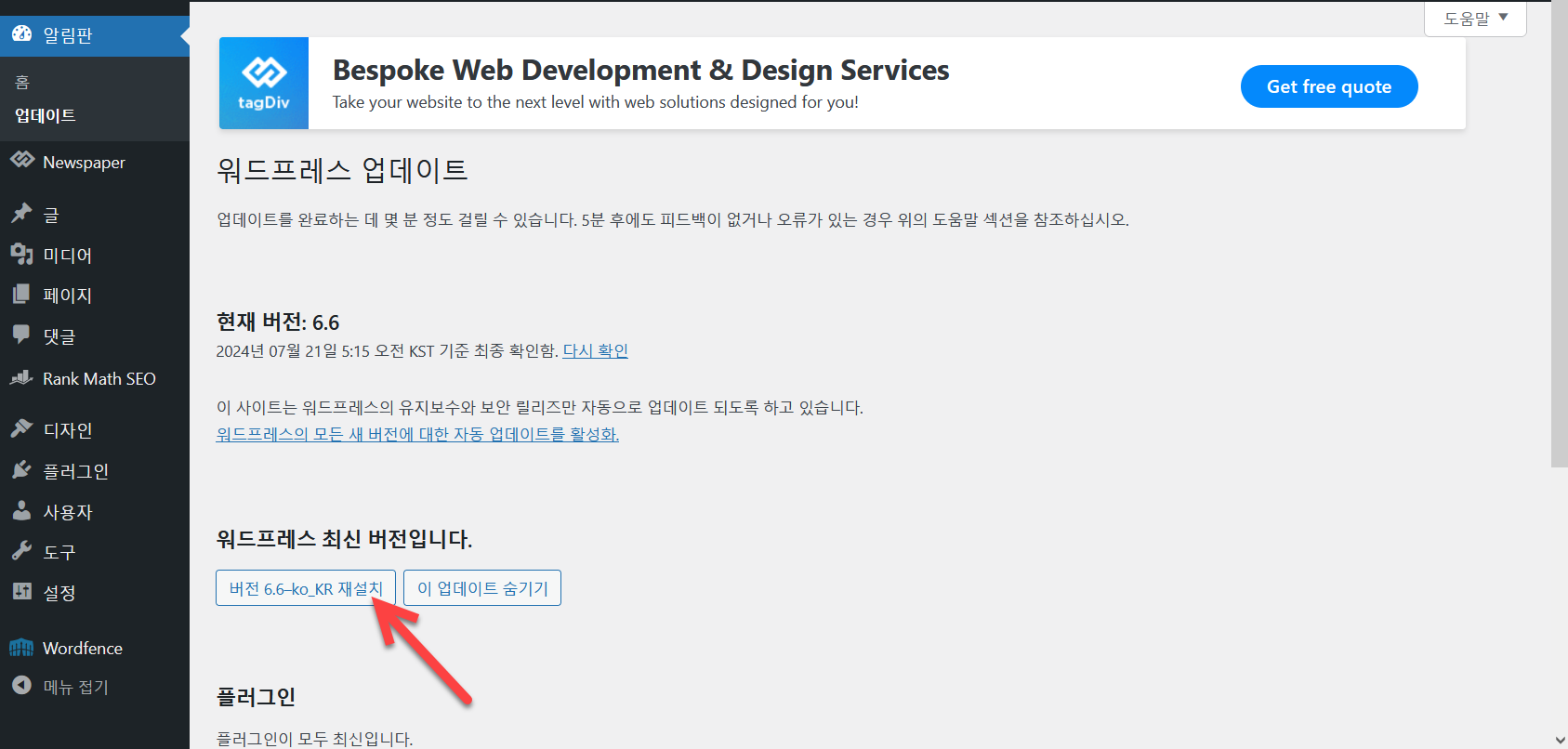Collapse the sidebar with 메뉴 접기
The height and width of the screenshot is (749, 1568).
pos(95,687)
